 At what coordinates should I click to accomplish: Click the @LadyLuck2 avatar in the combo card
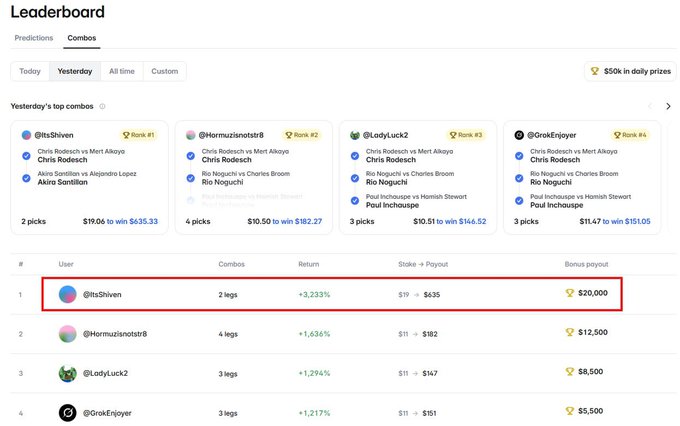click(355, 135)
